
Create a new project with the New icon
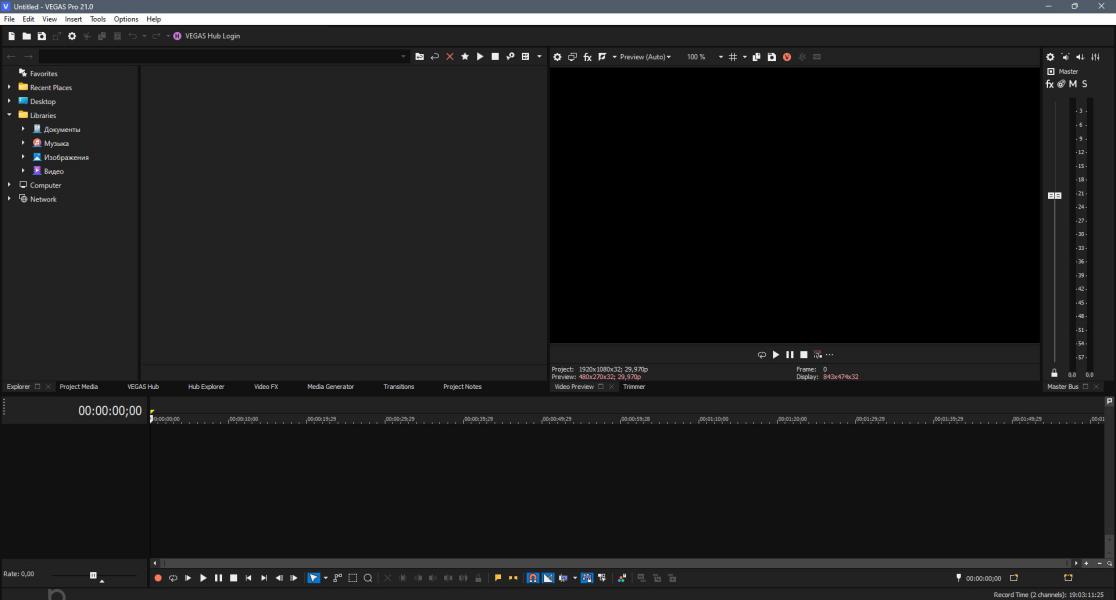tap(11, 36)
